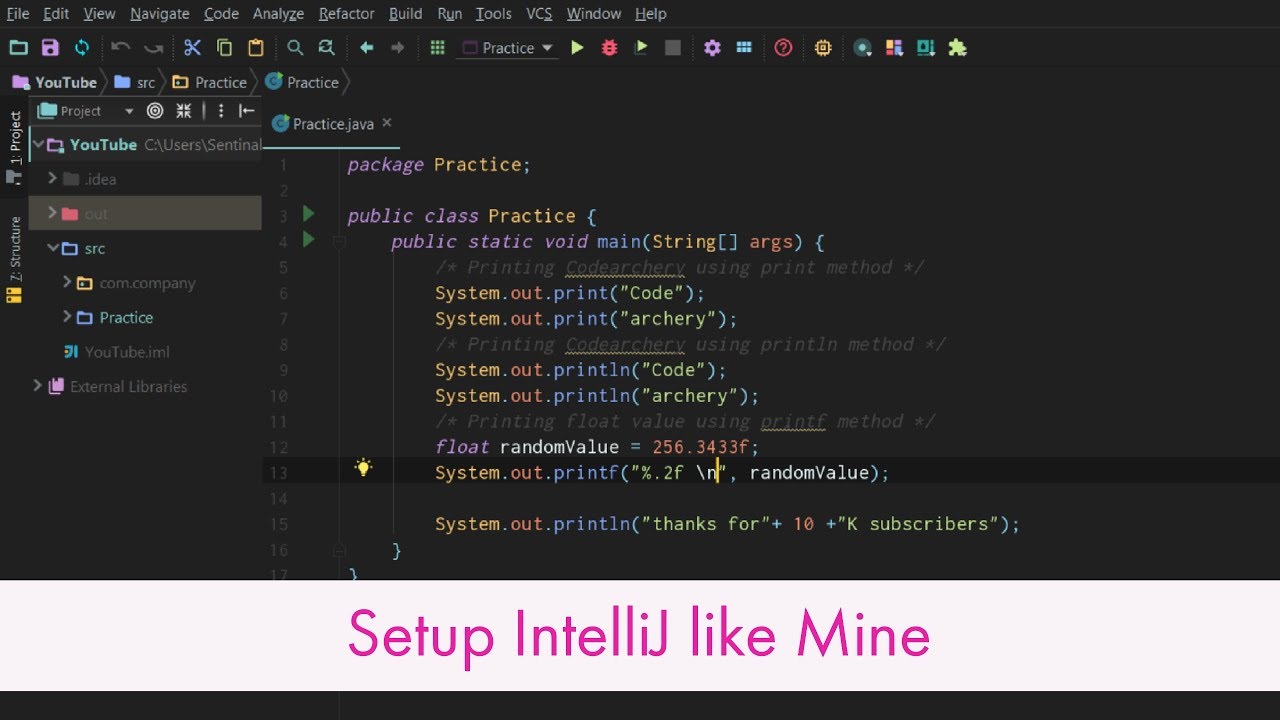Open the Tools menu
Image resolution: width=1280 pixels, height=720 pixels.
pyautogui.click(x=493, y=14)
